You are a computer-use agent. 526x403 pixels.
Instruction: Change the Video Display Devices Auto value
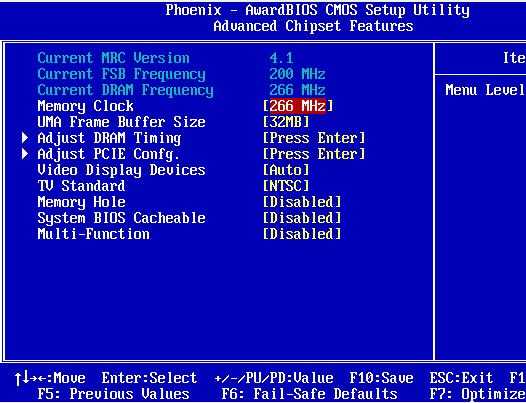click(286, 170)
